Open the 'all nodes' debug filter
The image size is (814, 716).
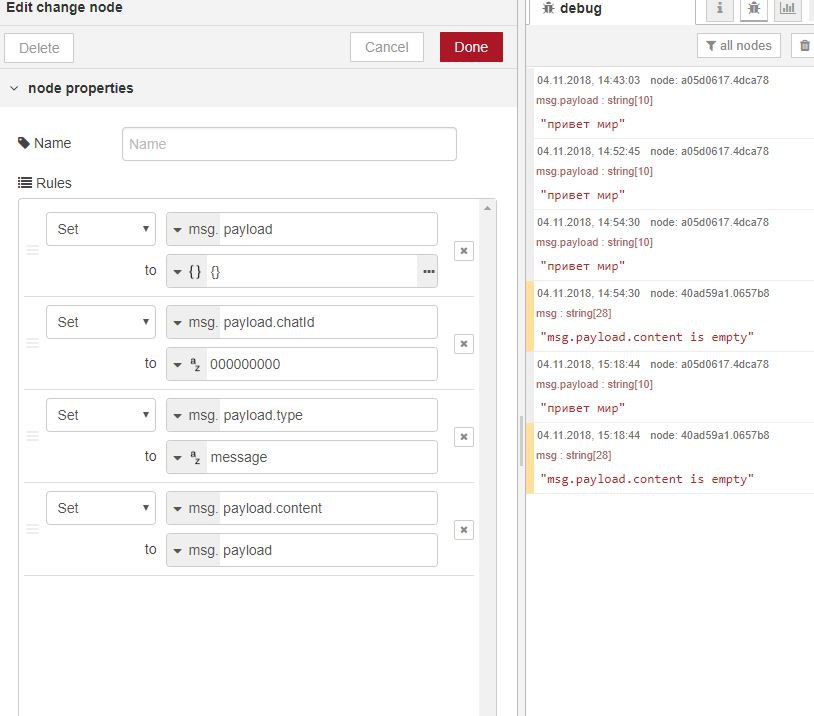(739, 45)
